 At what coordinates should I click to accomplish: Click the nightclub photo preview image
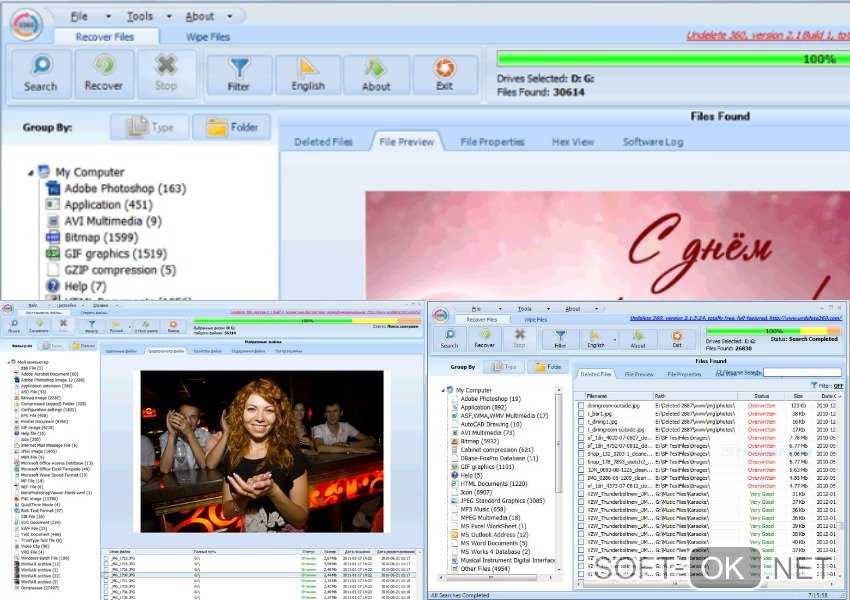tap(259, 451)
